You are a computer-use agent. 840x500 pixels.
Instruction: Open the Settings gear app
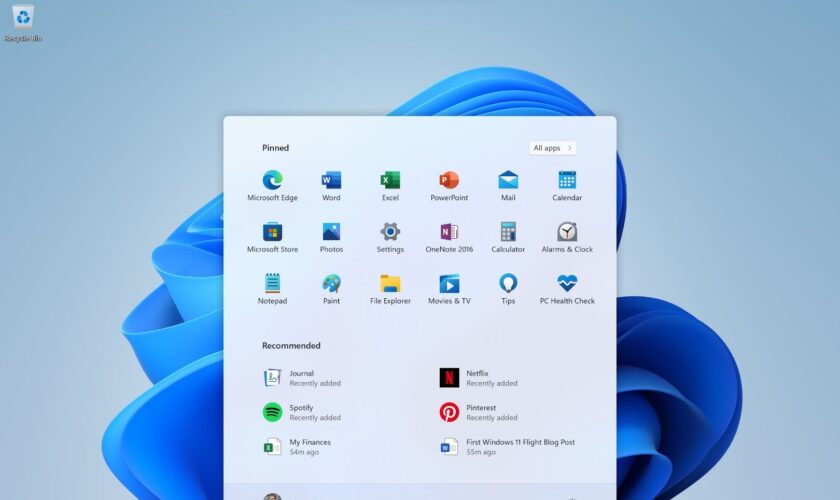pyautogui.click(x=390, y=237)
